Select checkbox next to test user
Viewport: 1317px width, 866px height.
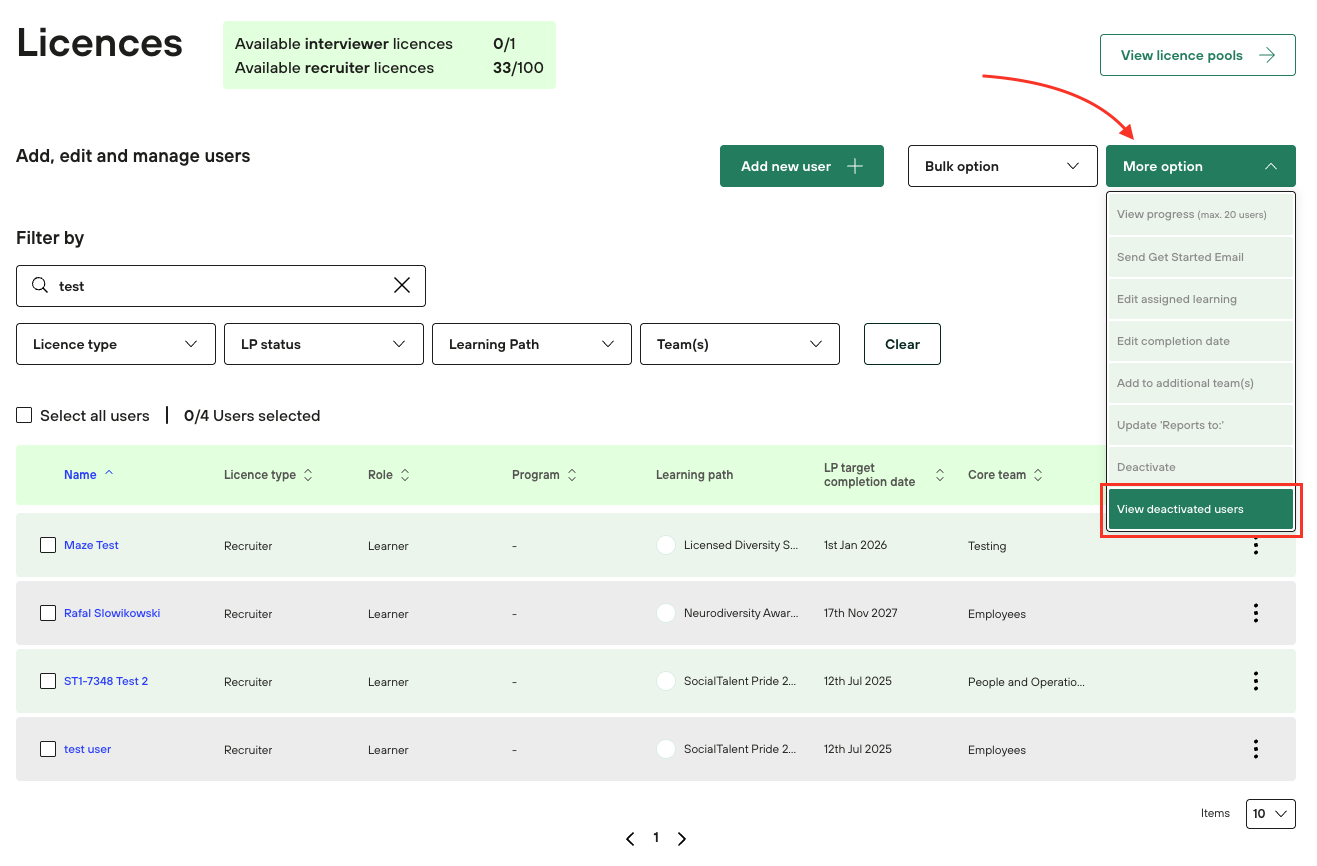click(x=48, y=749)
